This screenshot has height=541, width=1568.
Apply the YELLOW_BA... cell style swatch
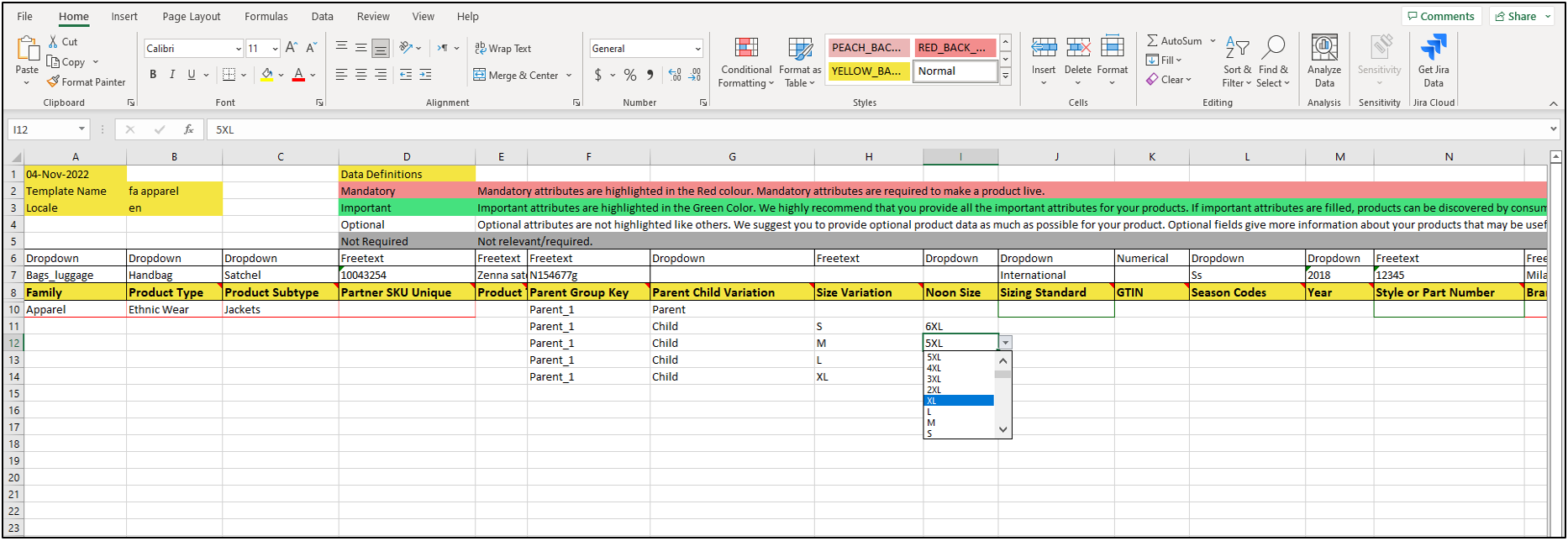click(867, 71)
